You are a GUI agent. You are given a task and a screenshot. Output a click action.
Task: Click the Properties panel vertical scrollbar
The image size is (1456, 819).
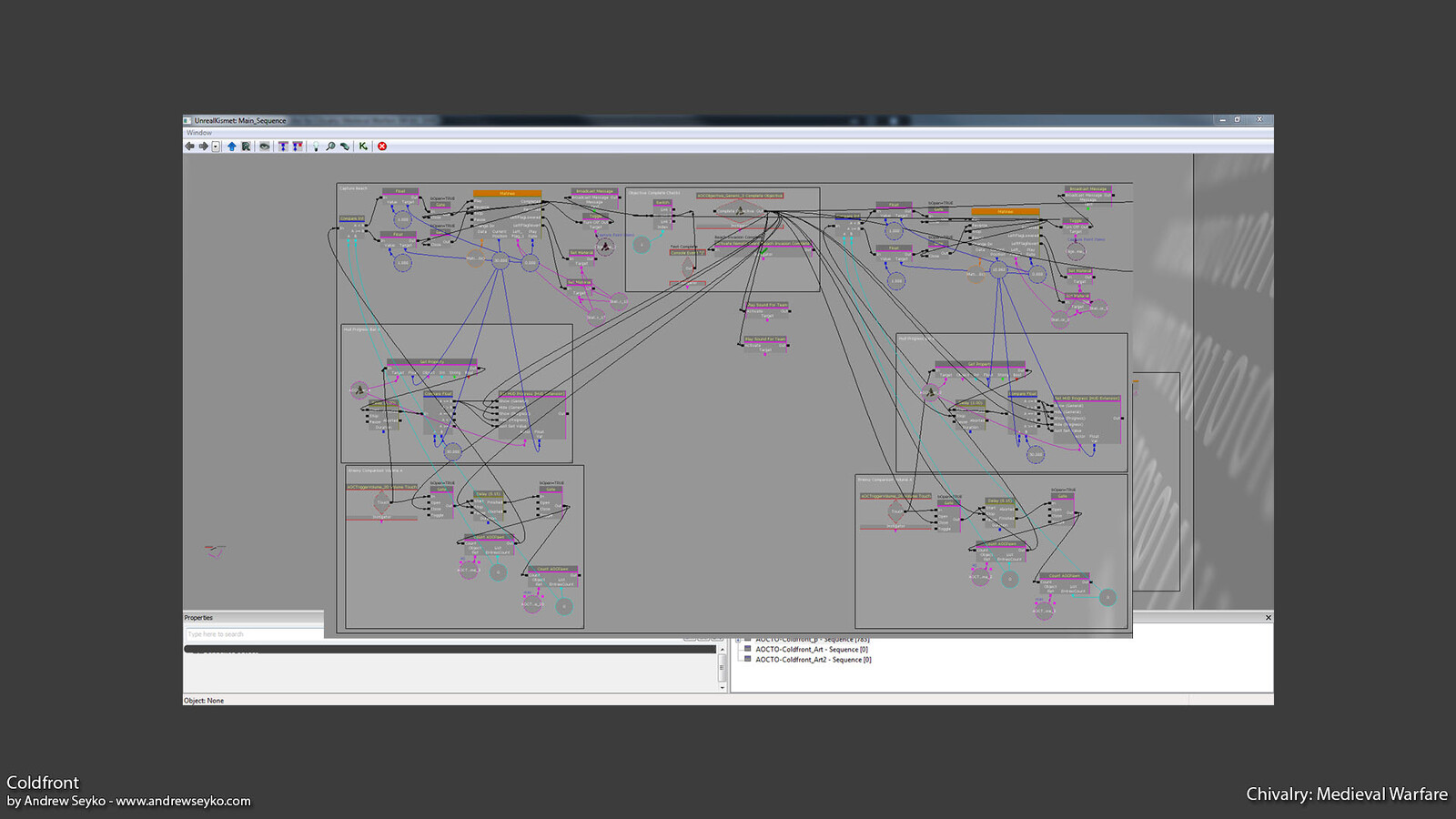(x=723, y=669)
